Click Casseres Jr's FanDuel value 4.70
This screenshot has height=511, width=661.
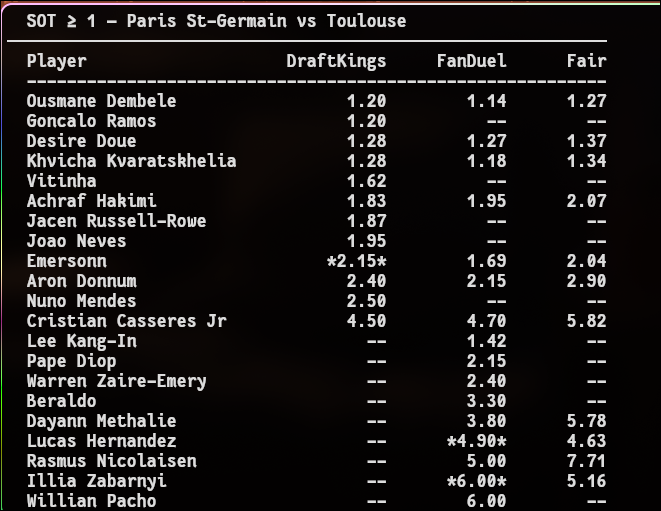click(x=486, y=321)
